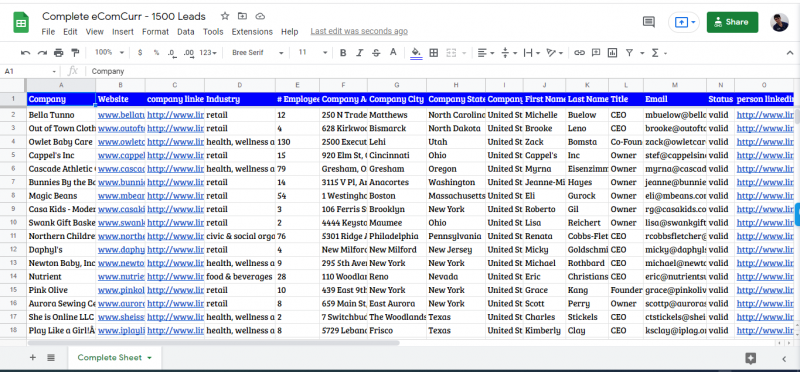Viewport: 800px width, 372px height.
Task: Collapse the side panel arrow
Action: point(784,359)
